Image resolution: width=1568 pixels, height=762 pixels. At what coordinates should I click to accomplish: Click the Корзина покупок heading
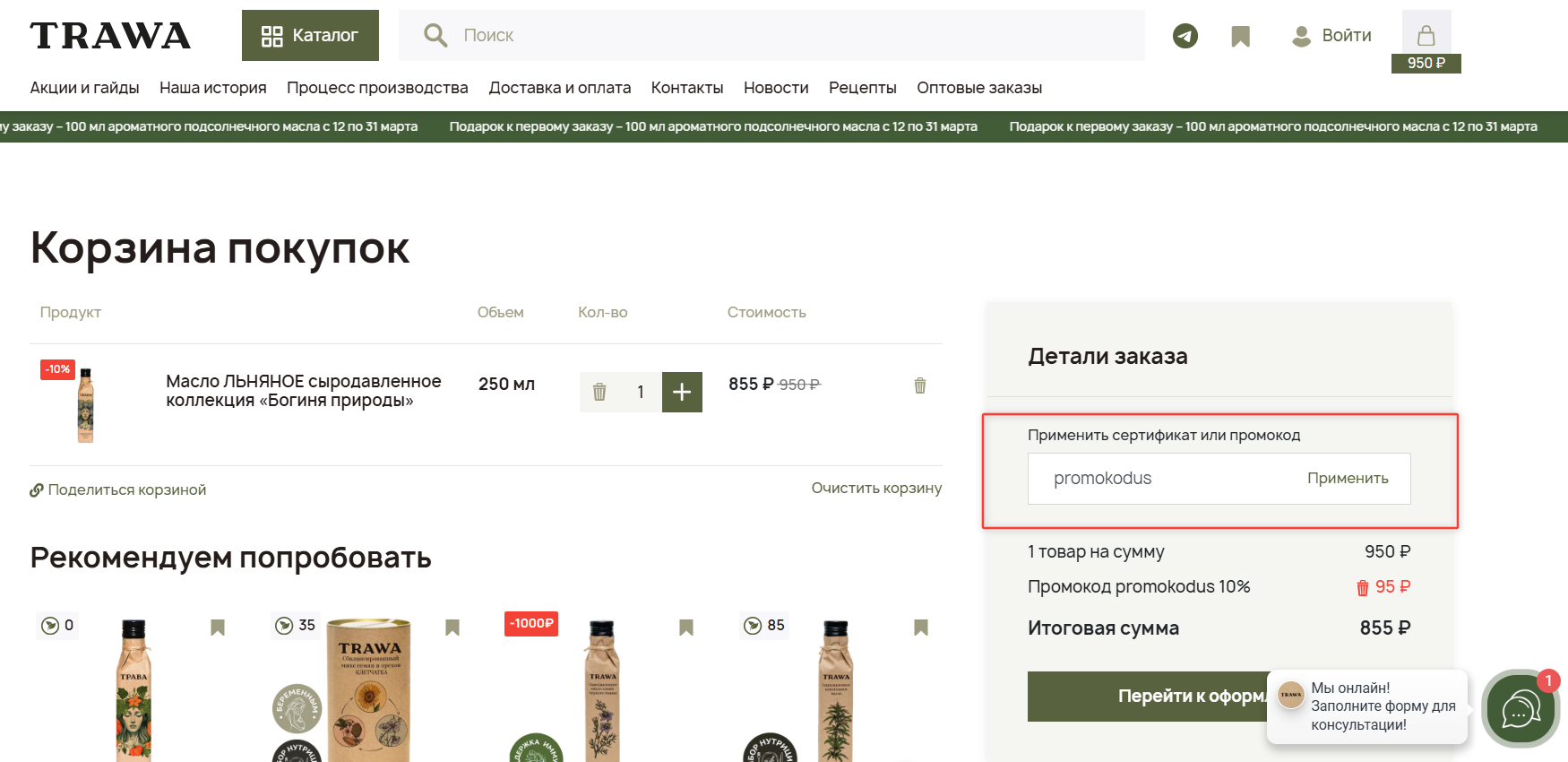click(220, 247)
